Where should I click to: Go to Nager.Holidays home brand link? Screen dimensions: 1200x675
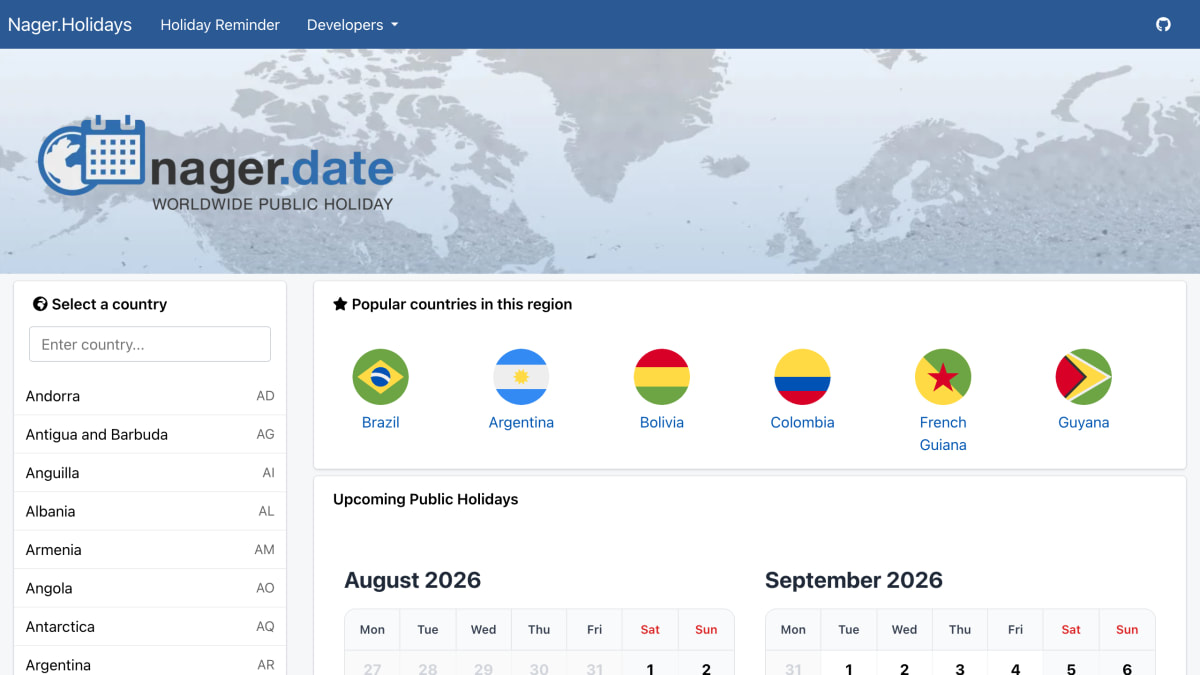coord(70,24)
